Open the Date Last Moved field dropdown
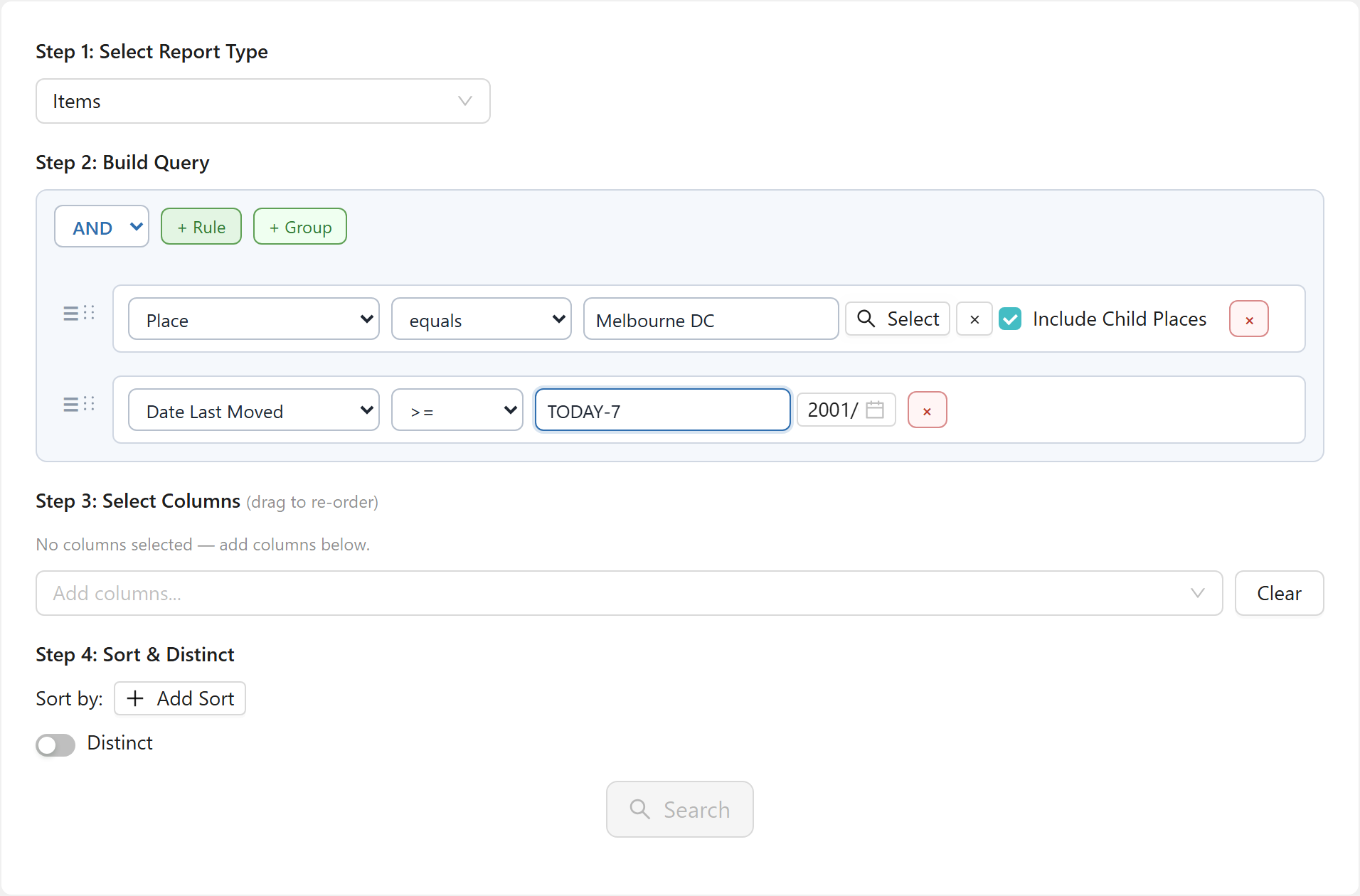1360x896 pixels. point(254,410)
